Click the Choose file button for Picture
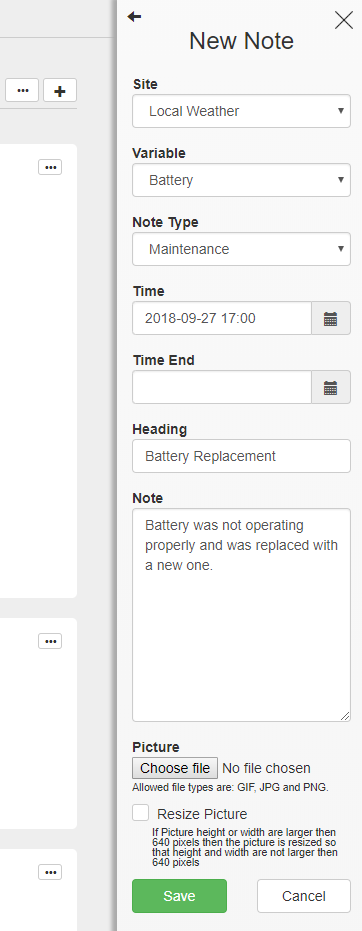 (175, 768)
